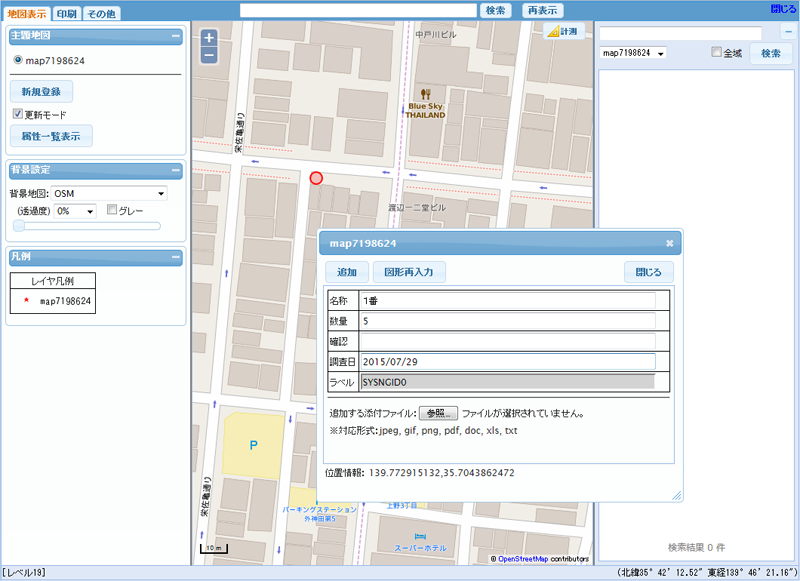Viewport: 800px width, 581px height.
Task: Click the top search input field
Action: click(358, 11)
